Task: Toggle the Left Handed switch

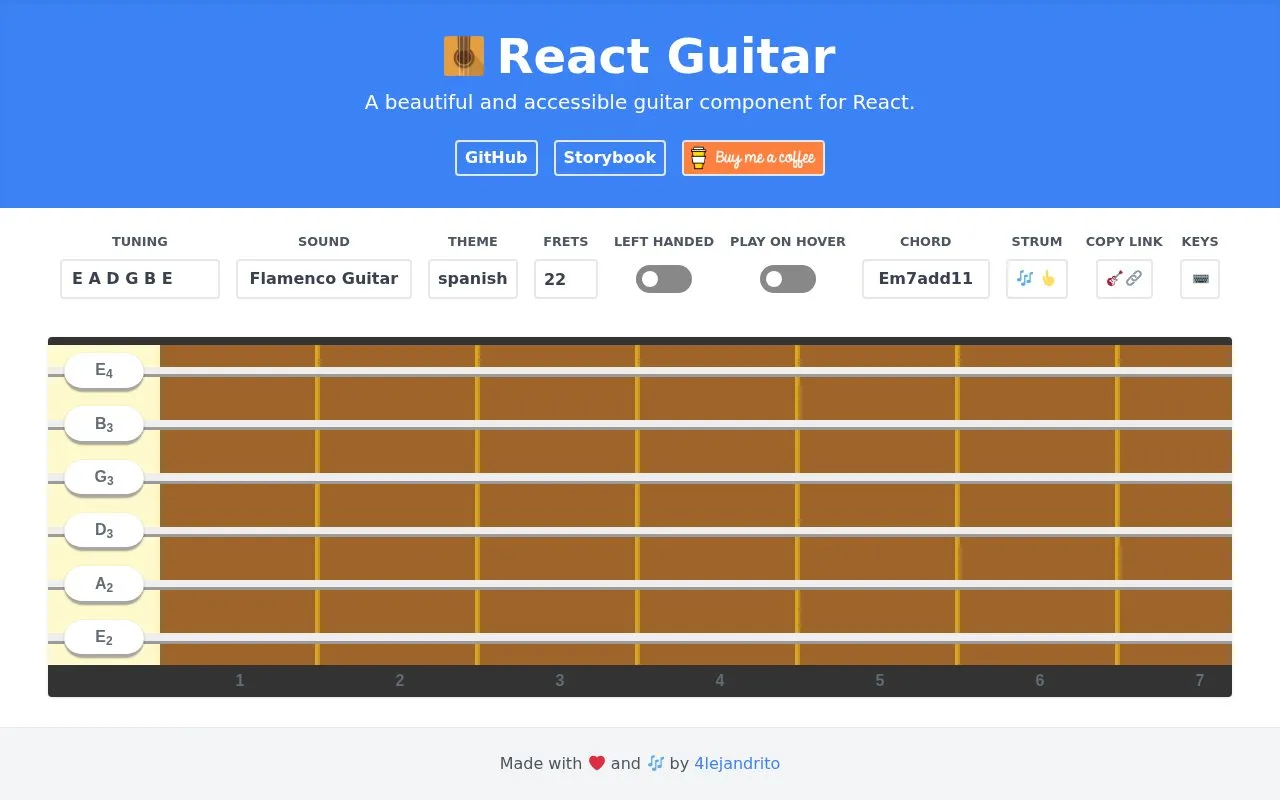Action: (664, 279)
